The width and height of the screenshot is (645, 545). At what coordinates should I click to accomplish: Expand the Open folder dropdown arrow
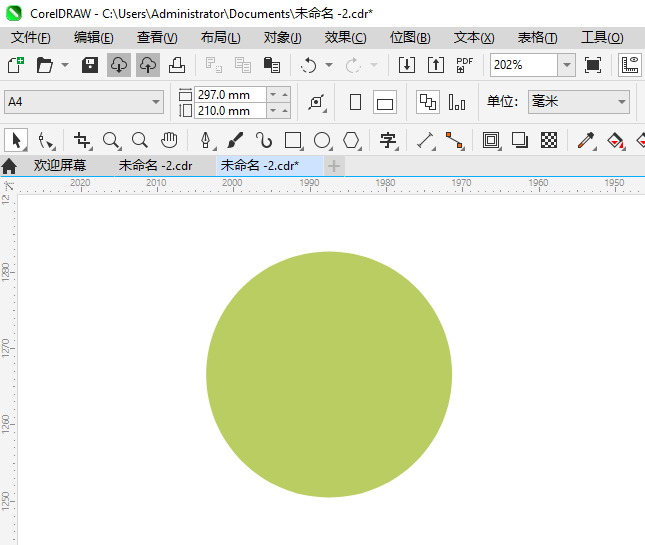65,65
